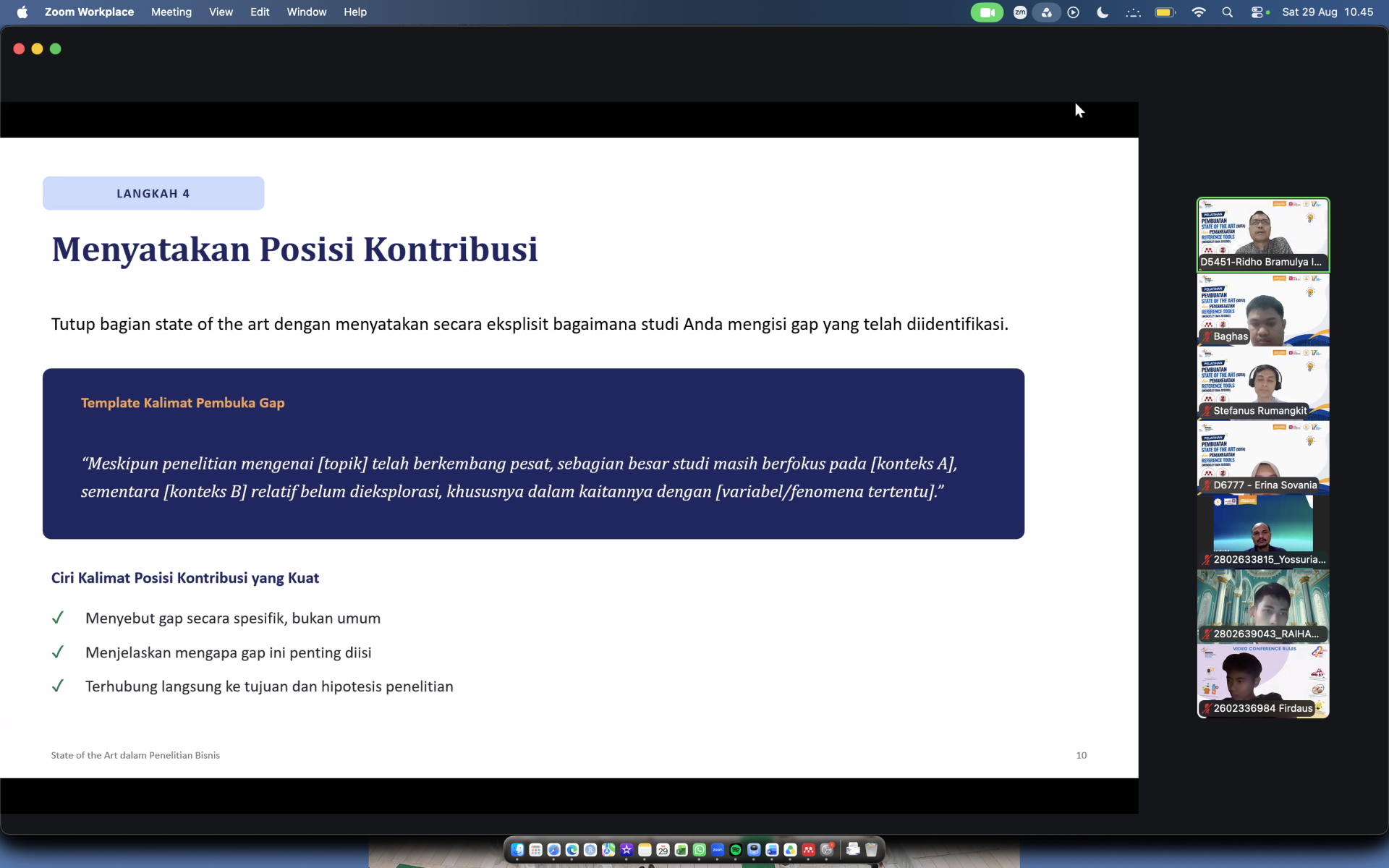Open the View menu
Image resolution: width=1389 pixels, height=868 pixels.
pyautogui.click(x=221, y=12)
